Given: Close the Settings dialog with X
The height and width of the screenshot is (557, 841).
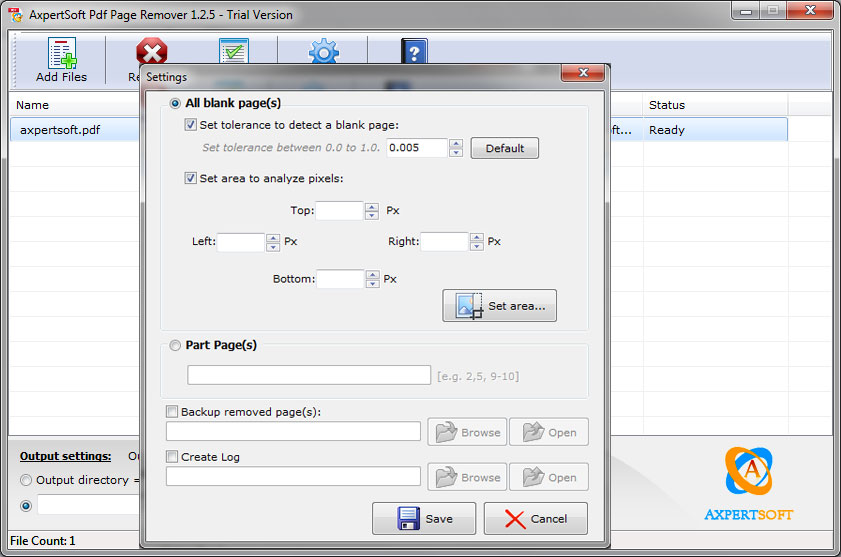Looking at the screenshot, I should pos(584,73).
